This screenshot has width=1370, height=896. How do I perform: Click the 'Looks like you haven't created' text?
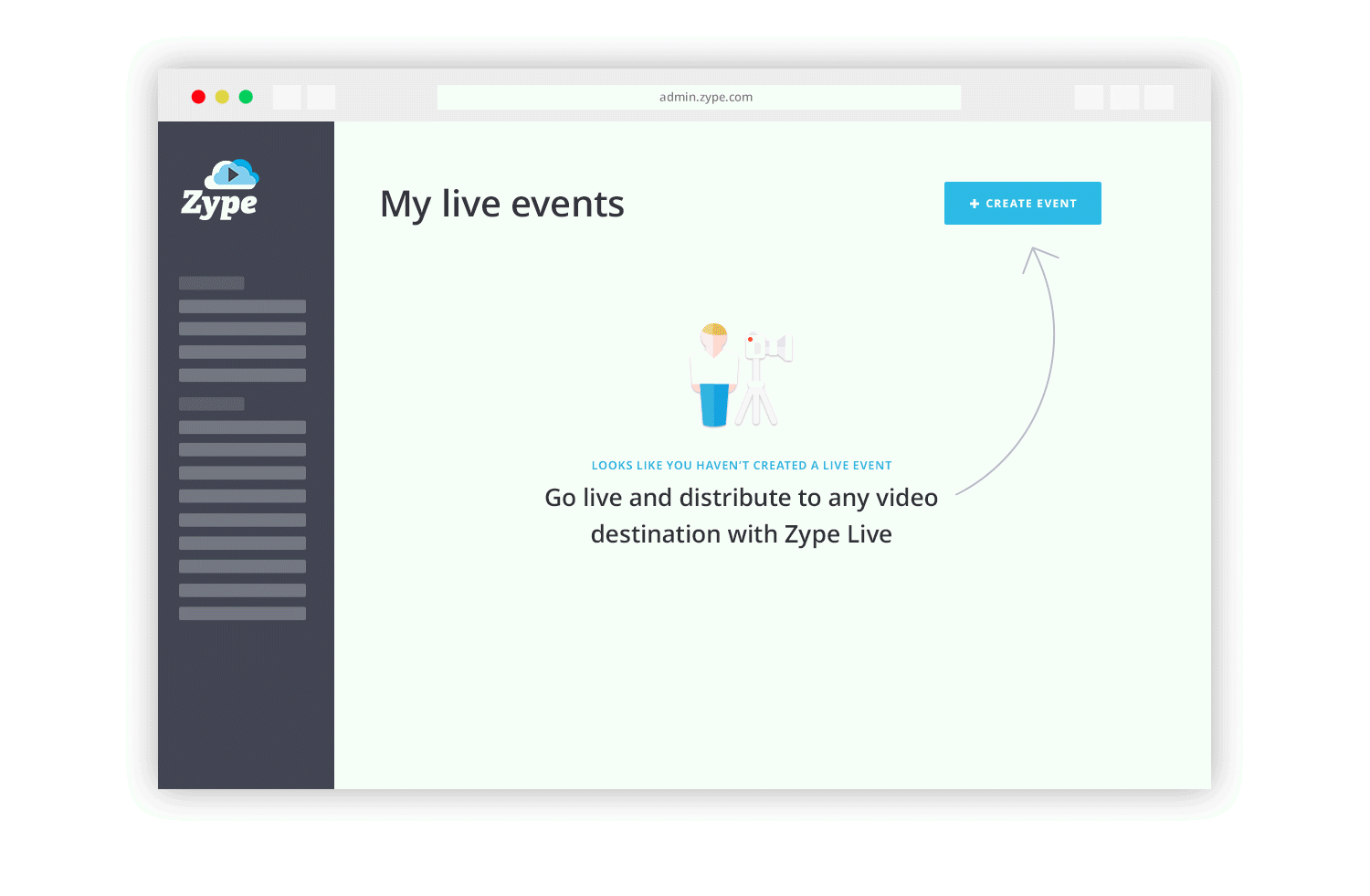pyautogui.click(x=742, y=465)
